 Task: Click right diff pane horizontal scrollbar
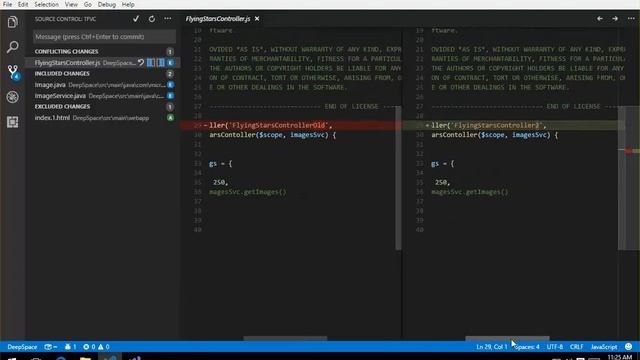pyautogui.click(x=507, y=338)
